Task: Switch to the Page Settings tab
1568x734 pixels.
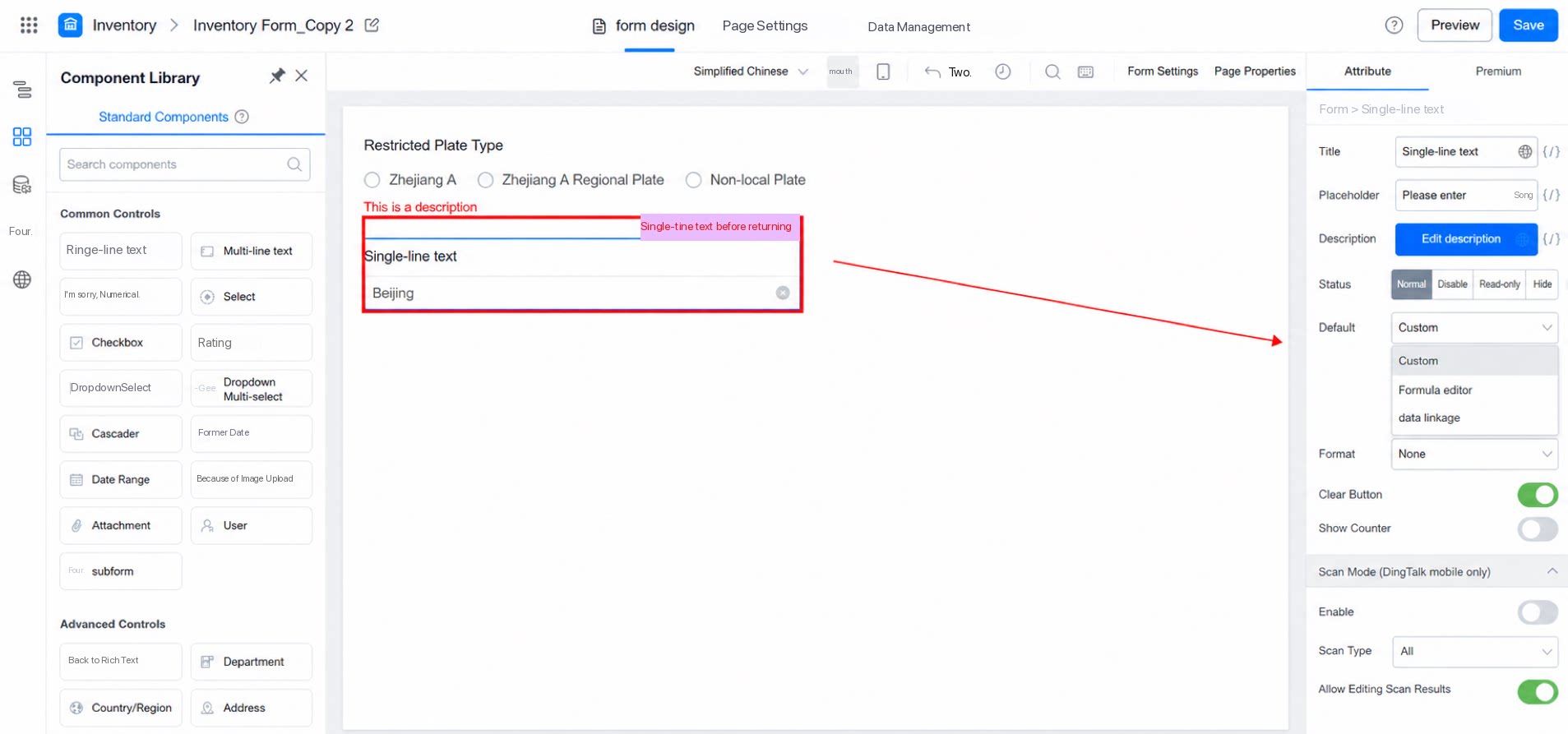Action: click(765, 25)
